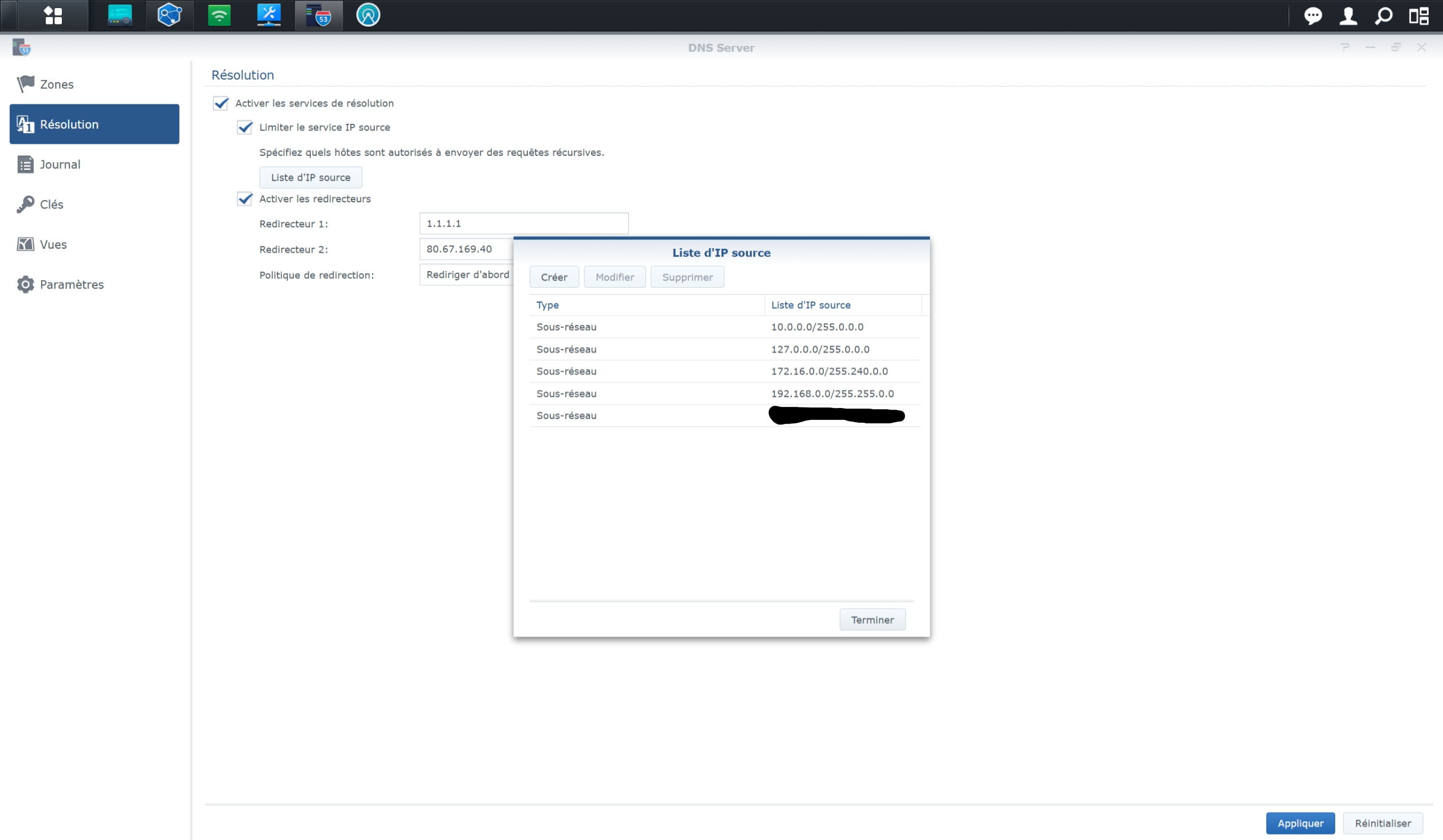Open the search magnifier icon

point(1383,15)
